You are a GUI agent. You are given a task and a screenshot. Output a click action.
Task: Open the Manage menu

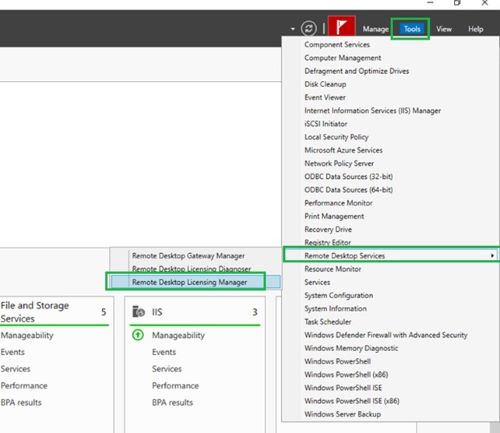[x=376, y=29]
